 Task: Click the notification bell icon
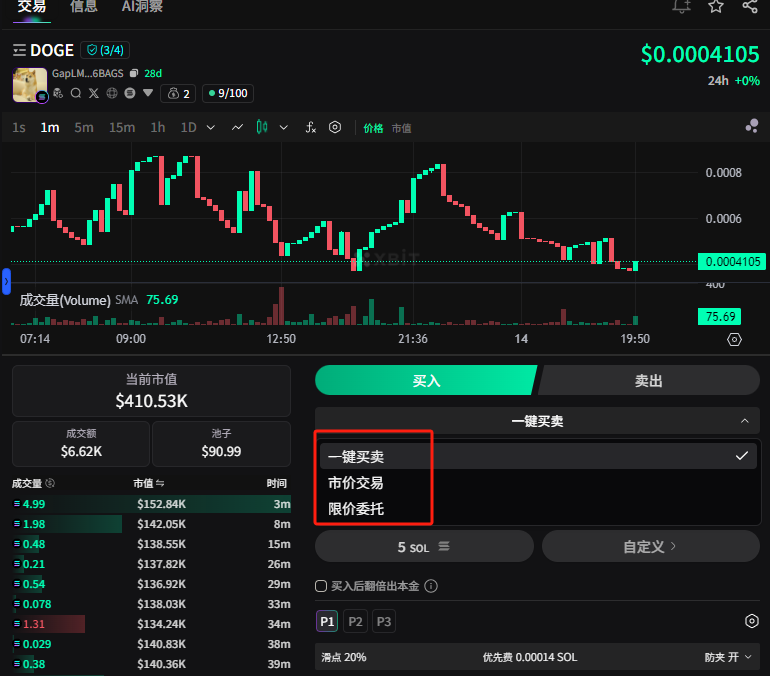click(x=682, y=6)
